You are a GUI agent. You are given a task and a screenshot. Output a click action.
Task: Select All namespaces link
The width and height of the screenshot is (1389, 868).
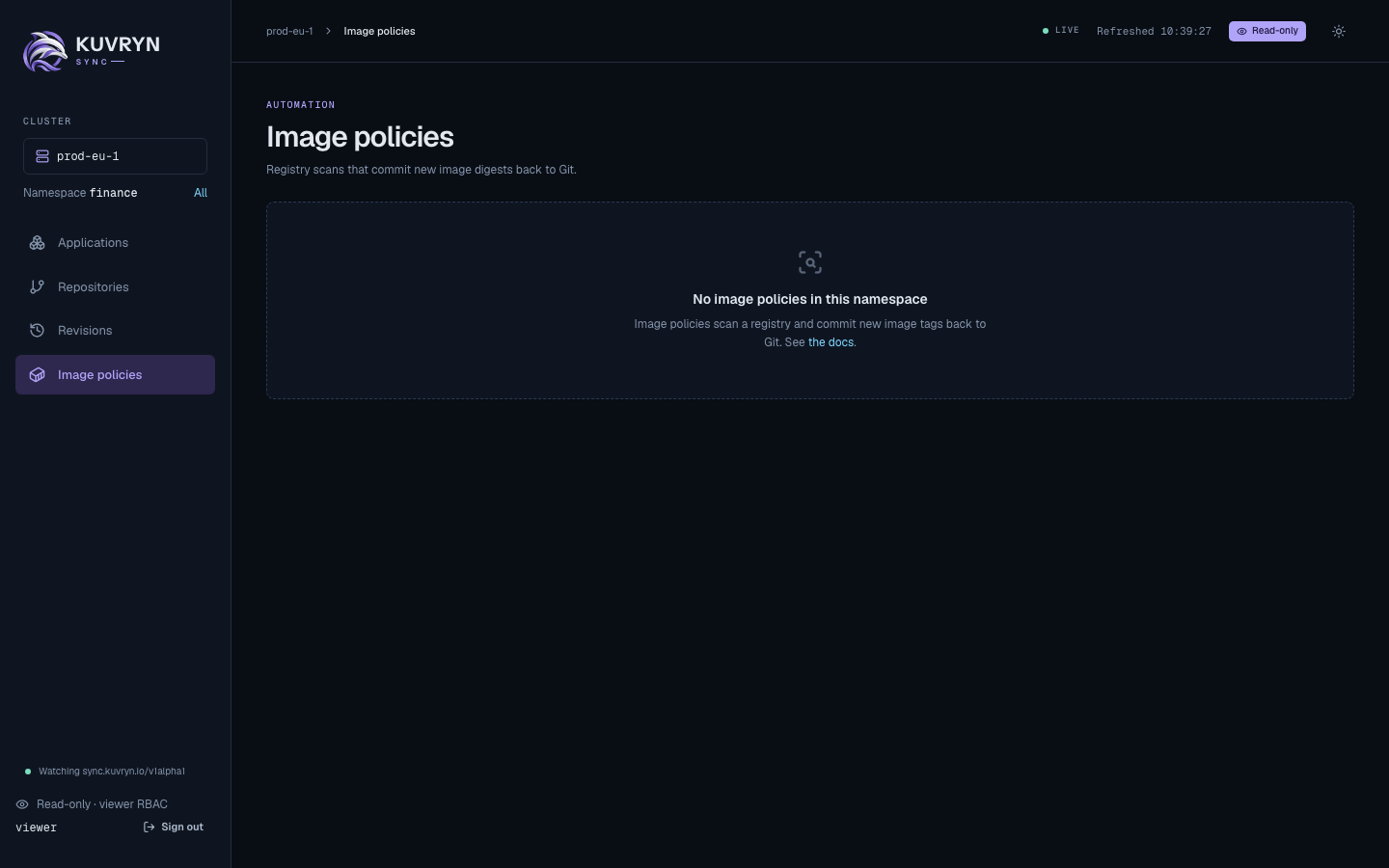coord(201,193)
